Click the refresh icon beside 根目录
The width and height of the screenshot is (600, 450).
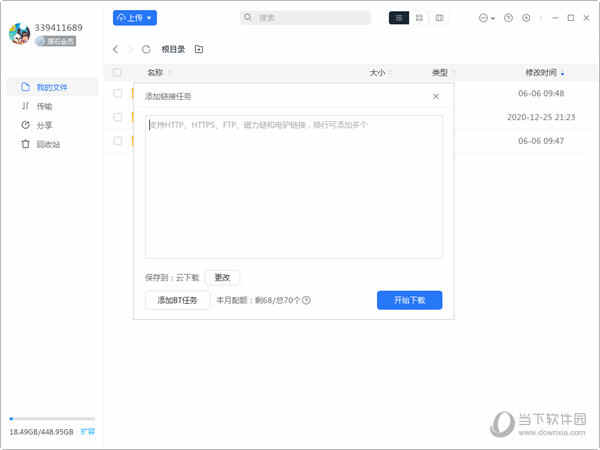point(146,49)
